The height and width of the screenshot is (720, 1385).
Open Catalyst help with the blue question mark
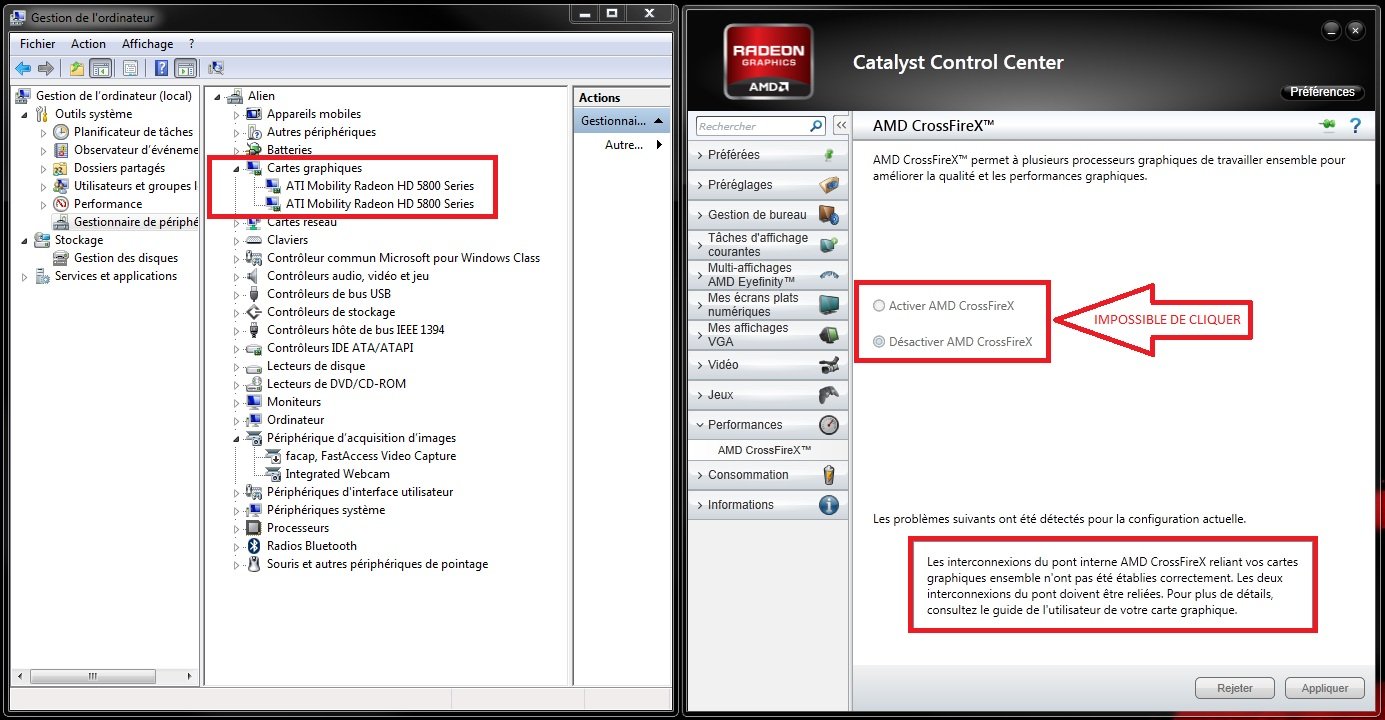coord(1355,125)
